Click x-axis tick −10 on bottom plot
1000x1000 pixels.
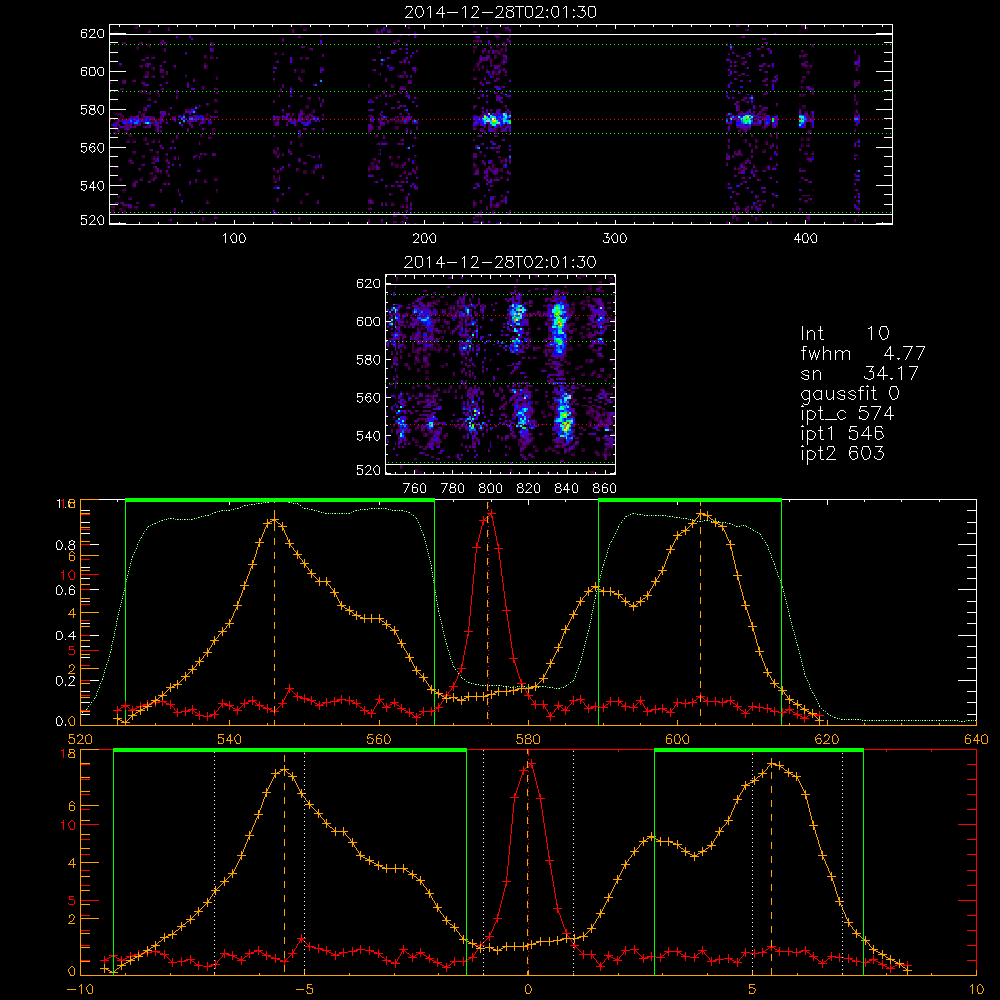[80, 990]
